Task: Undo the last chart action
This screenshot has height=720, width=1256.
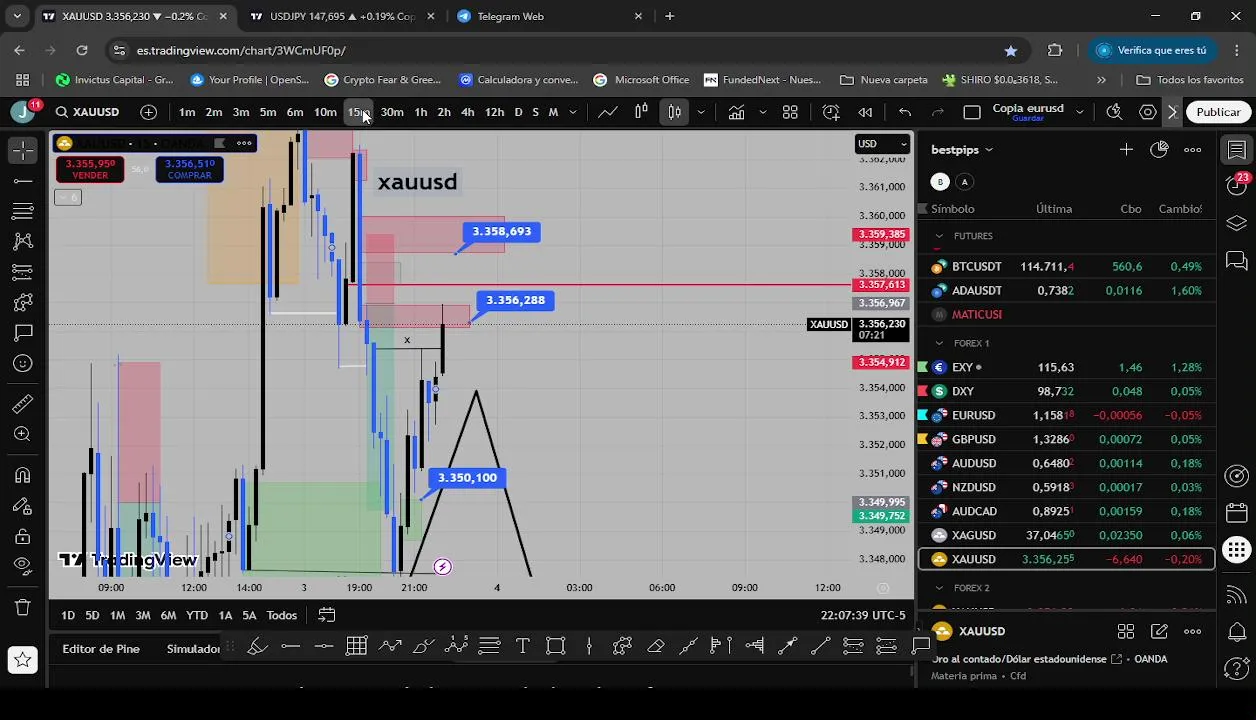Action: click(x=905, y=112)
